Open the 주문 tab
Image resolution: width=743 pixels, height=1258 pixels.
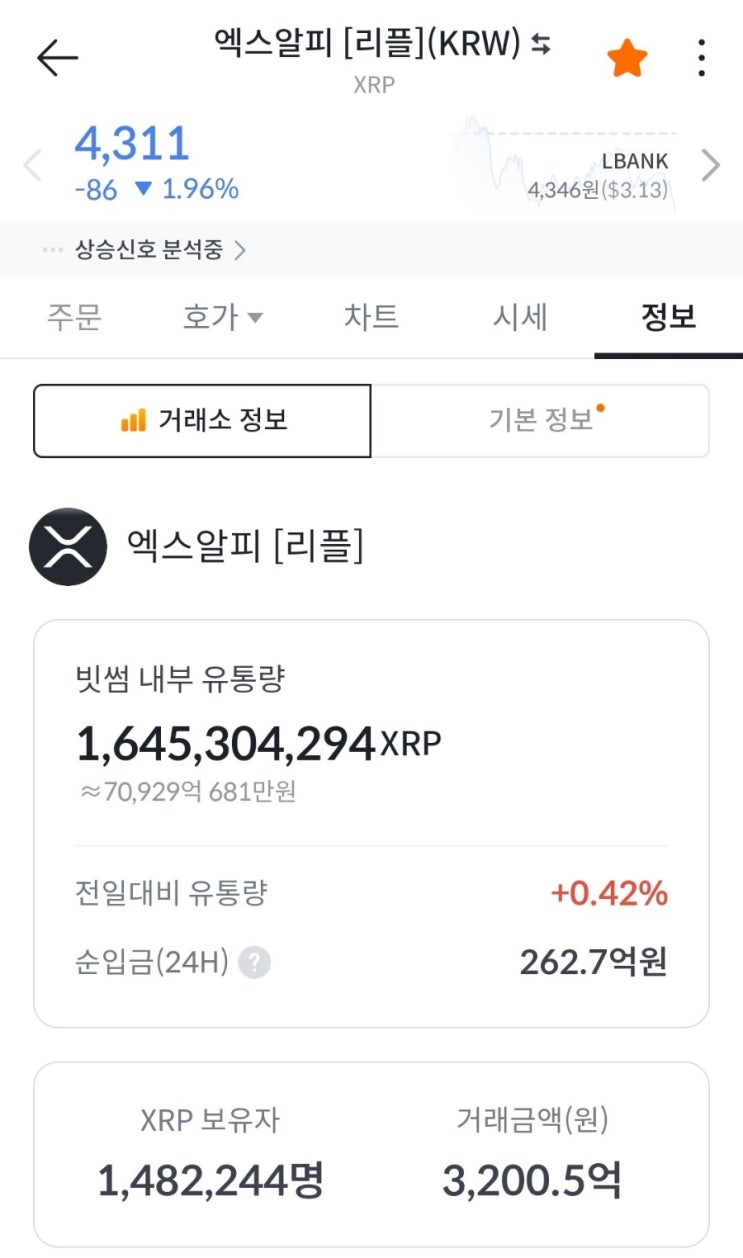(x=74, y=316)
